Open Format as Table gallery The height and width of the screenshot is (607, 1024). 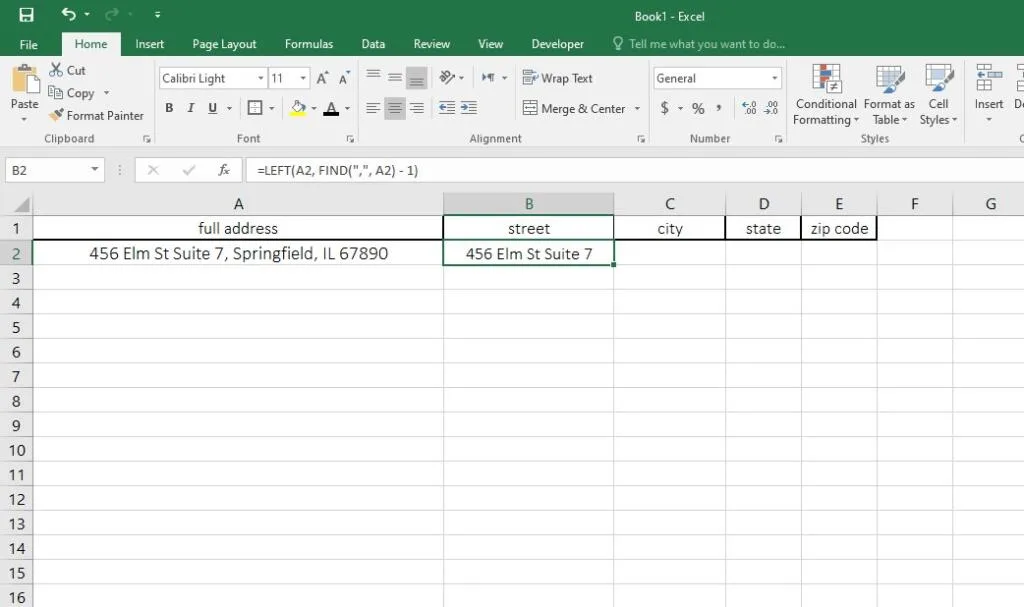point(889,95)
